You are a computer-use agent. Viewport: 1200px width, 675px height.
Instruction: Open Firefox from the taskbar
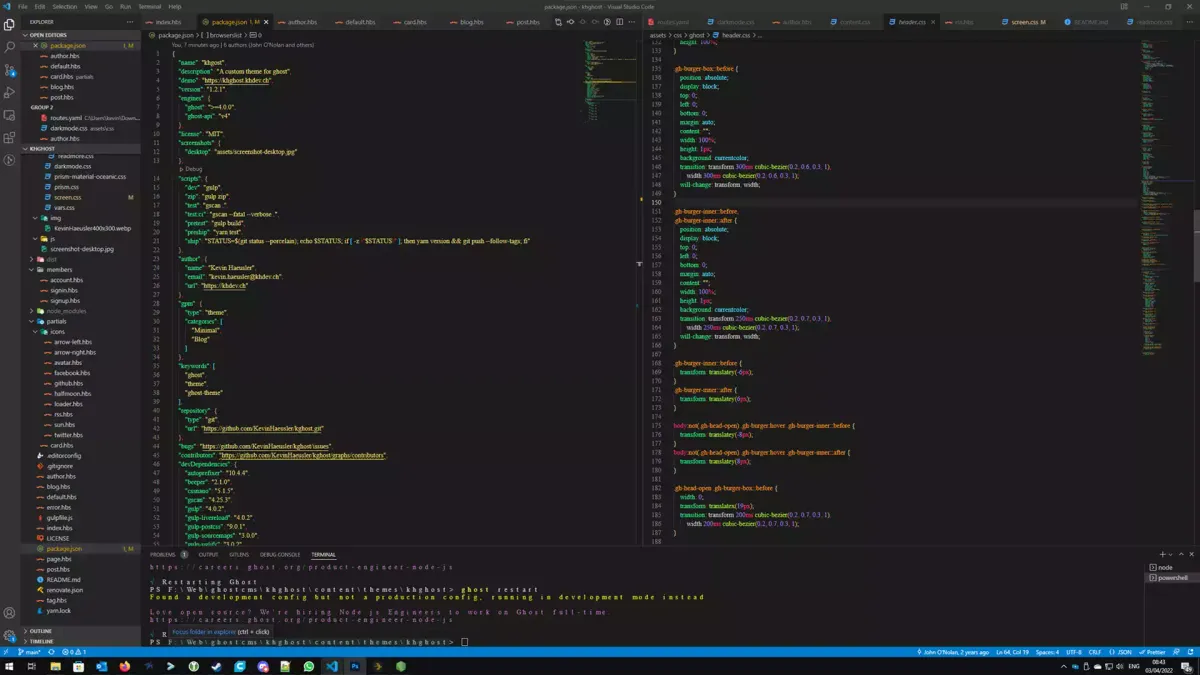pos(125,666)
